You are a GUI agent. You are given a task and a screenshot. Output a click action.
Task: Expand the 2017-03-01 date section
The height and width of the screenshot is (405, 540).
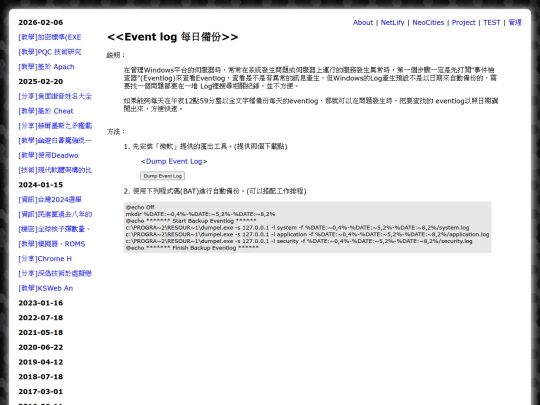41,391
